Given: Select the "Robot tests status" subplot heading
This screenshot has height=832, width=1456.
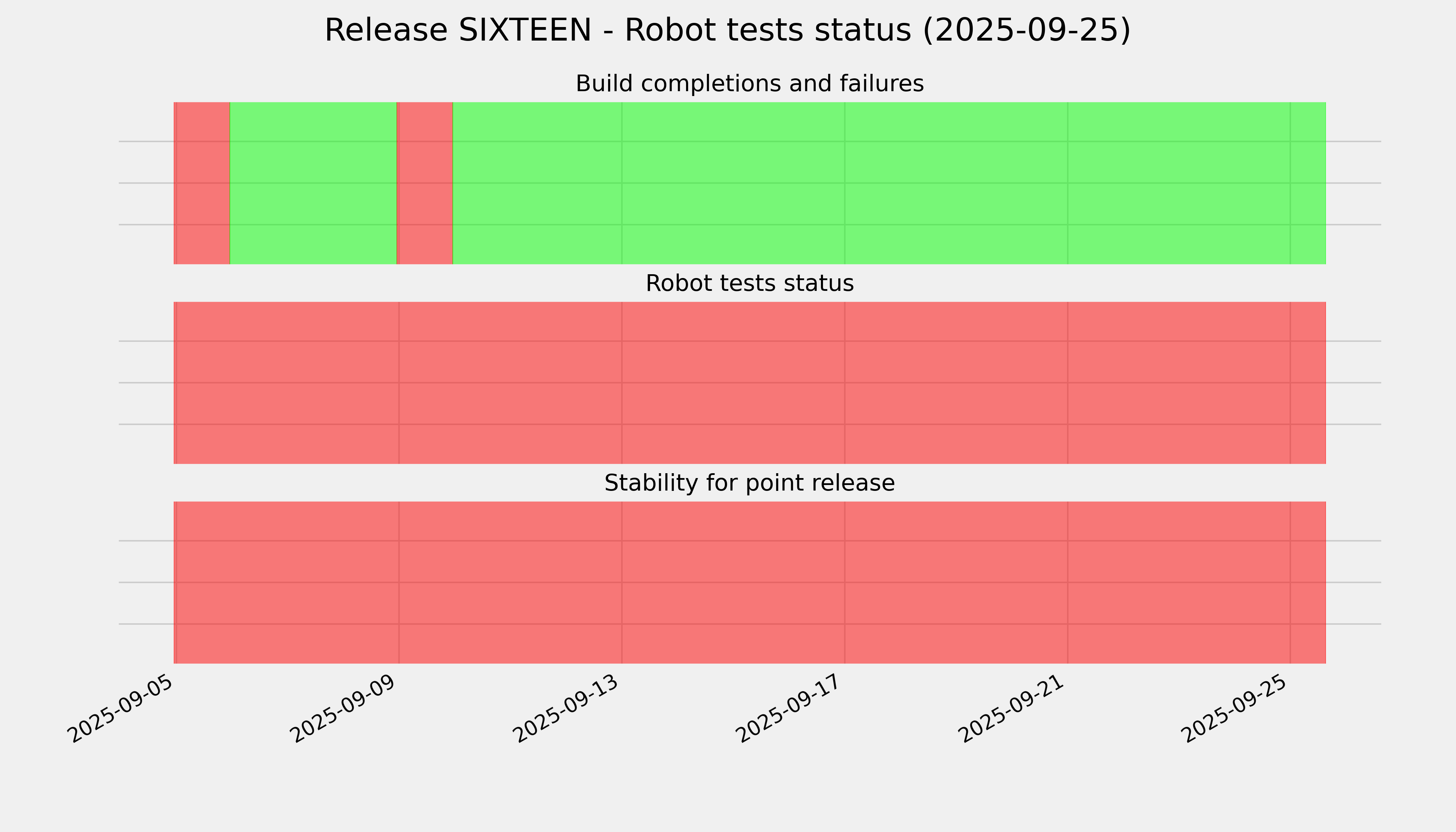Looking at the screenshot, I should 749,284.
